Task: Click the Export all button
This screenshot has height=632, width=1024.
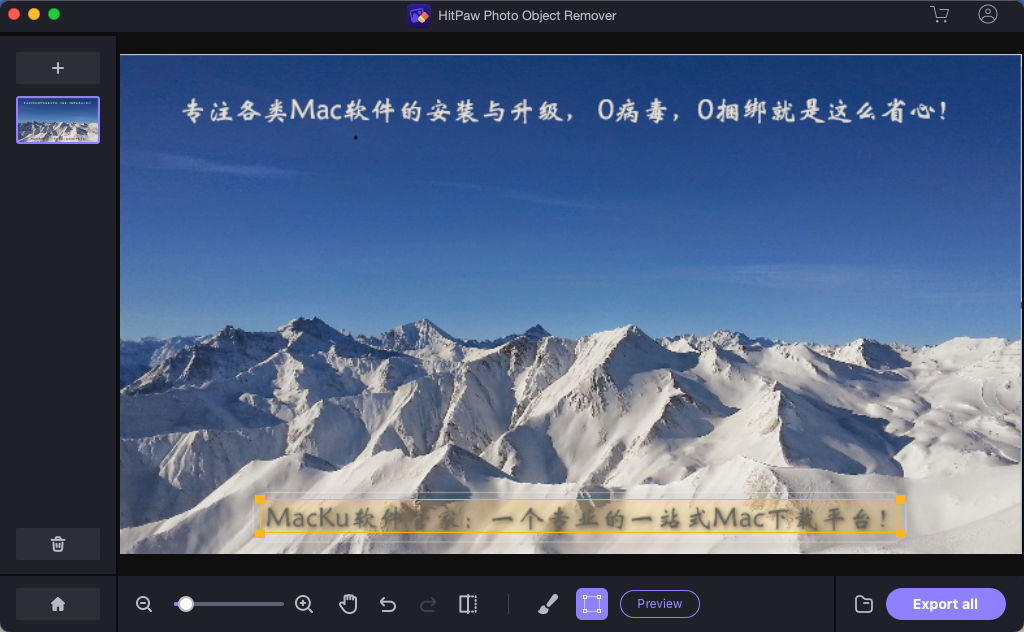Action: (x=946, y=604)
